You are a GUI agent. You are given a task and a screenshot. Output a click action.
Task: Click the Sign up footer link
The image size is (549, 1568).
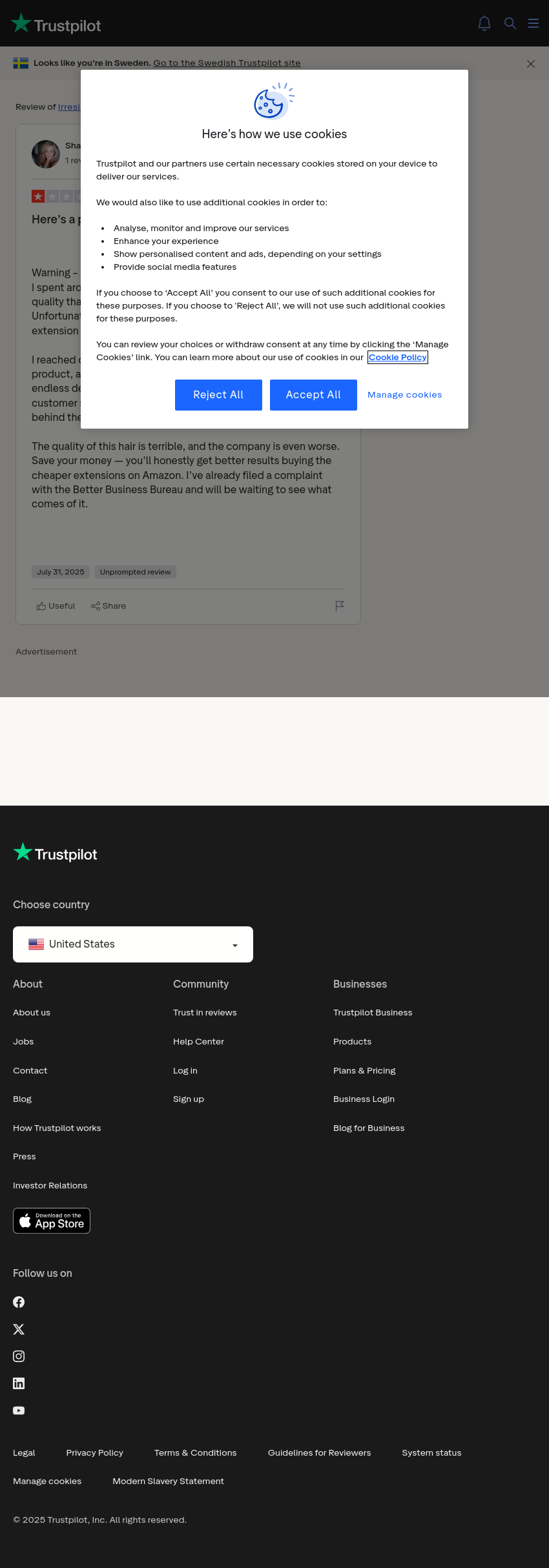pos(189,1099)
